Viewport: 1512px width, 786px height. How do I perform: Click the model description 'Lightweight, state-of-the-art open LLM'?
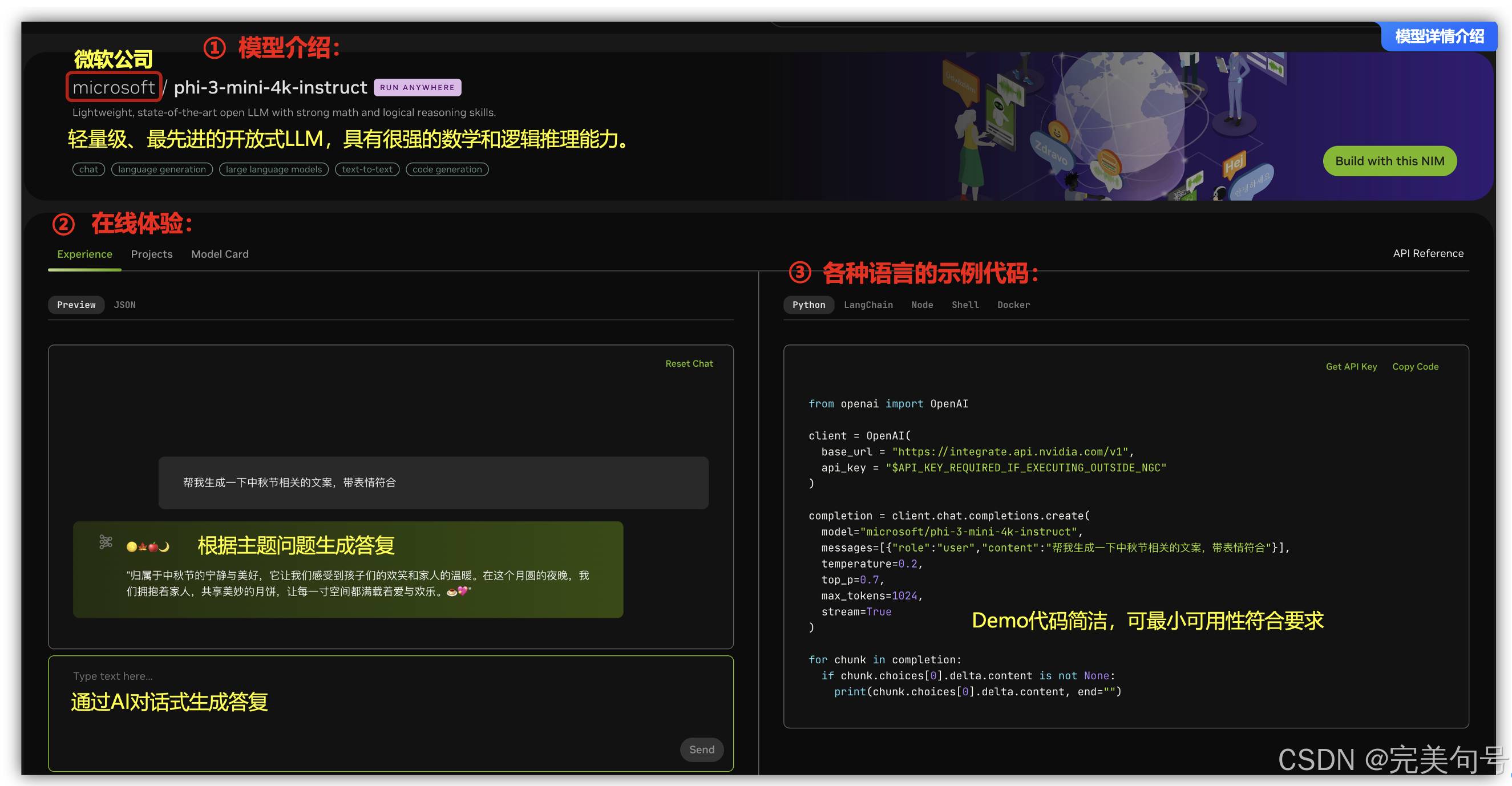284,112
